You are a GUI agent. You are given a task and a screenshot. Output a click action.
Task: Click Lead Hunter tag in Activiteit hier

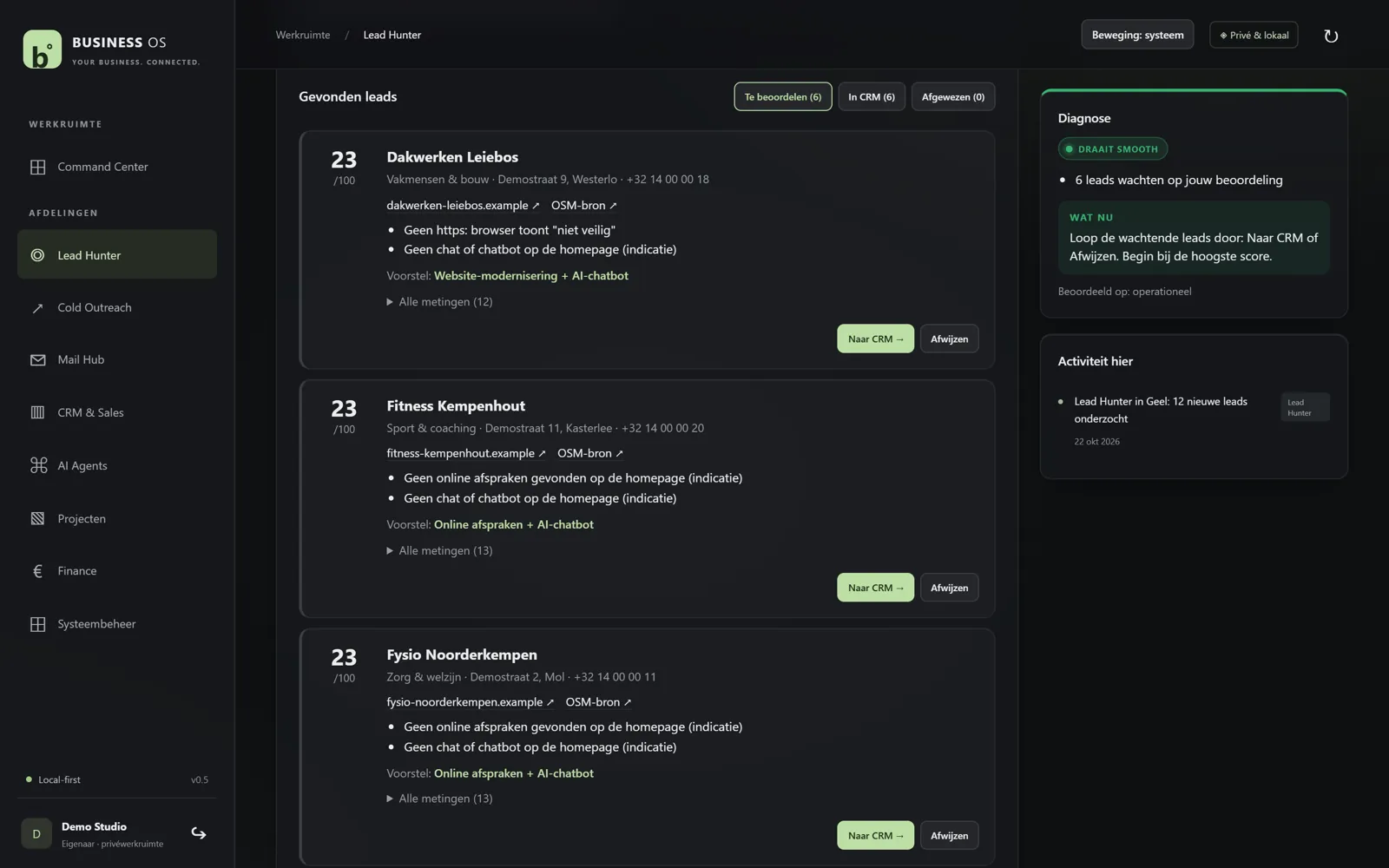click(x=1305, y=407)
